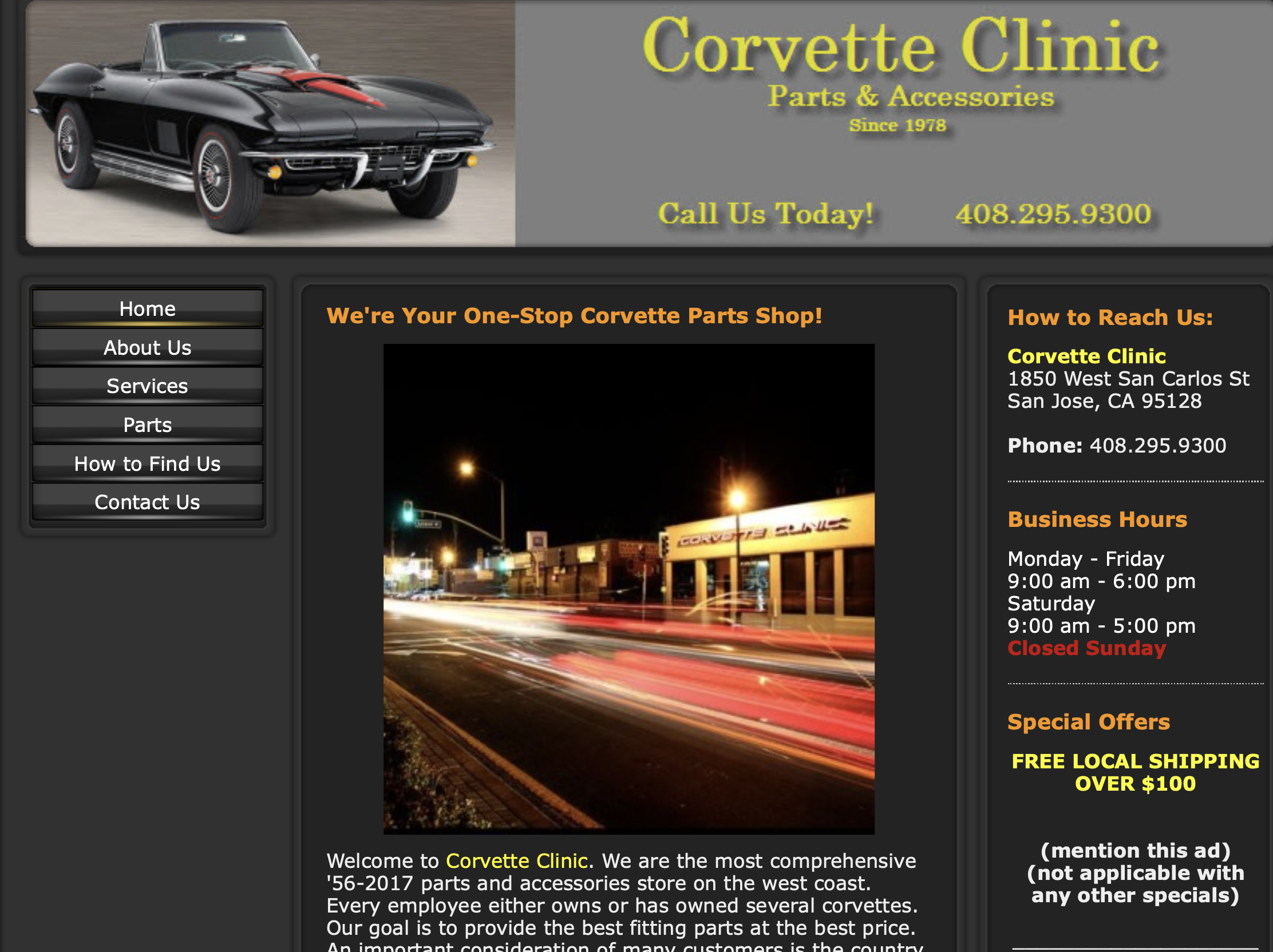Click the Business Hours heading

(1097, 519)
